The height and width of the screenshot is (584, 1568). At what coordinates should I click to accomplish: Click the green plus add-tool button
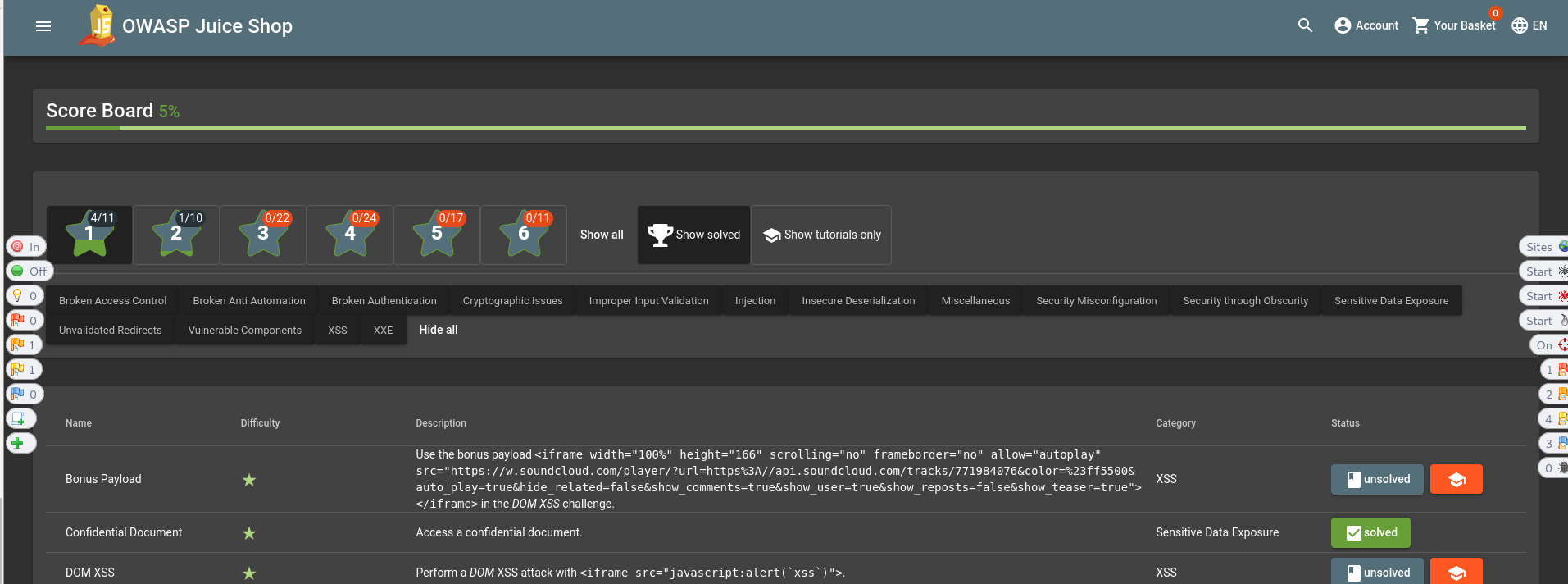[21, 443]
